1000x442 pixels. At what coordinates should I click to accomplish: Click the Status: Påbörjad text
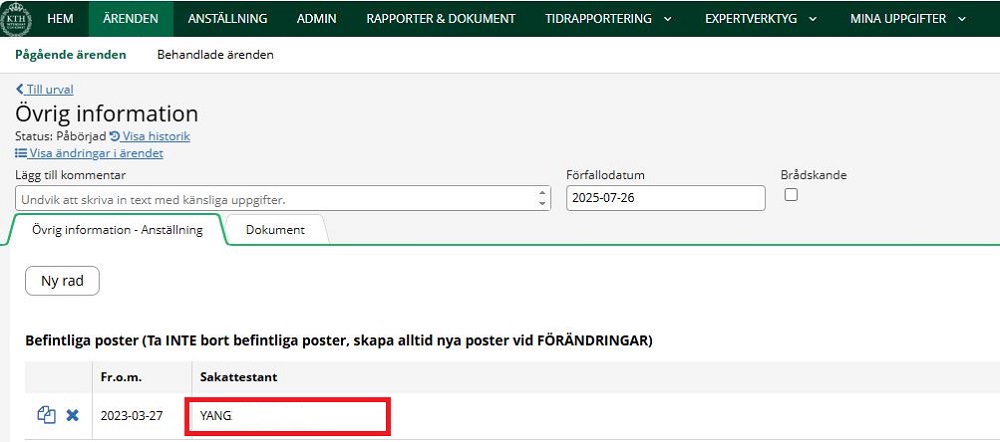pyautogui.click(x=61, y=136)
